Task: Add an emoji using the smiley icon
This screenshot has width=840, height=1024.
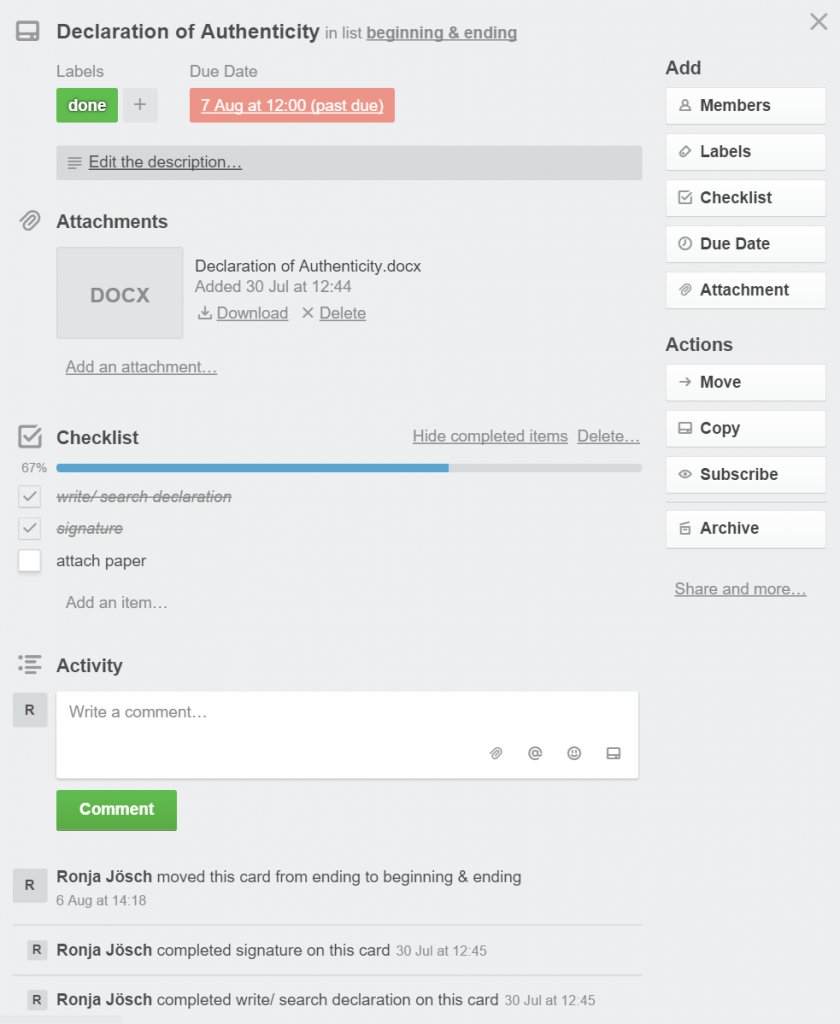Action: click(574, 754)
